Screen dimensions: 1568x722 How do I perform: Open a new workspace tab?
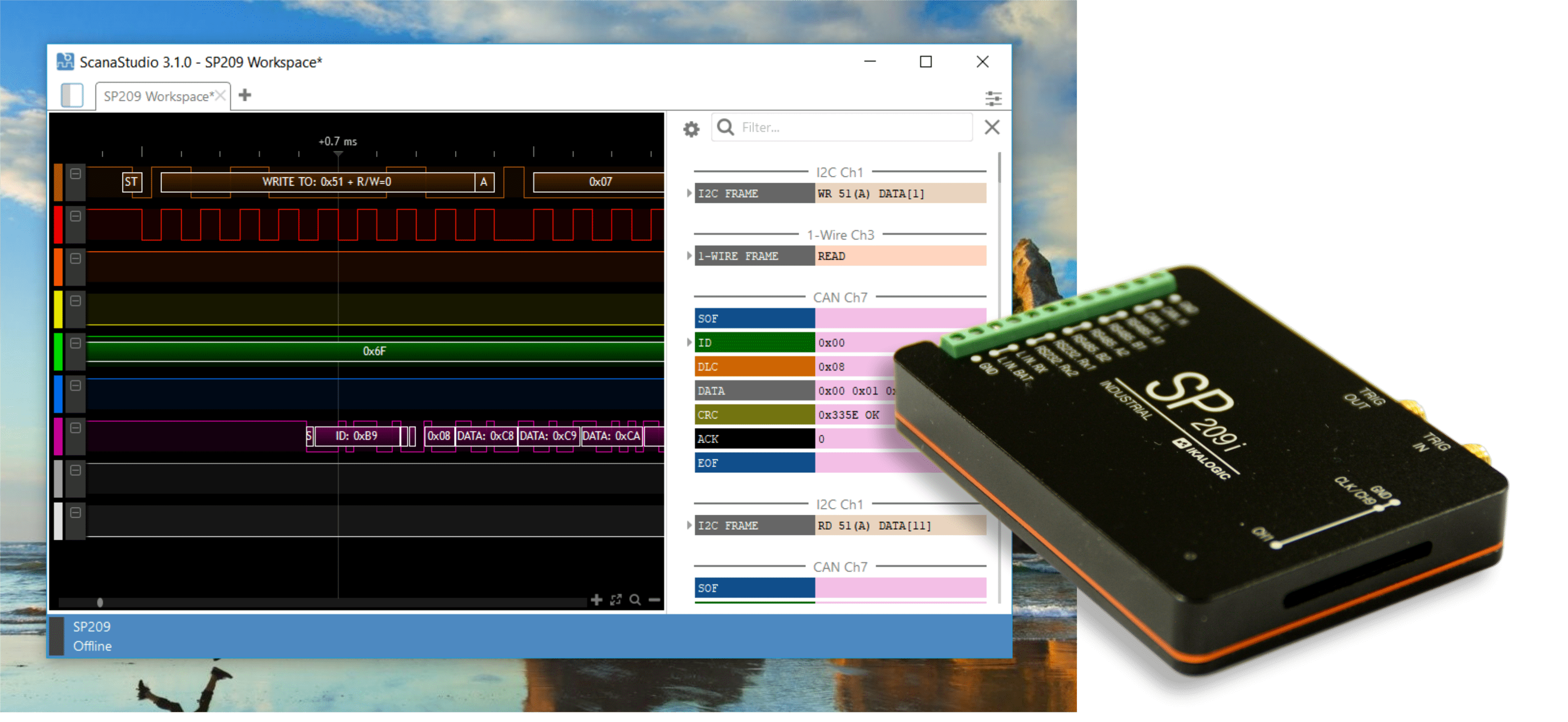tap(244, 95)
